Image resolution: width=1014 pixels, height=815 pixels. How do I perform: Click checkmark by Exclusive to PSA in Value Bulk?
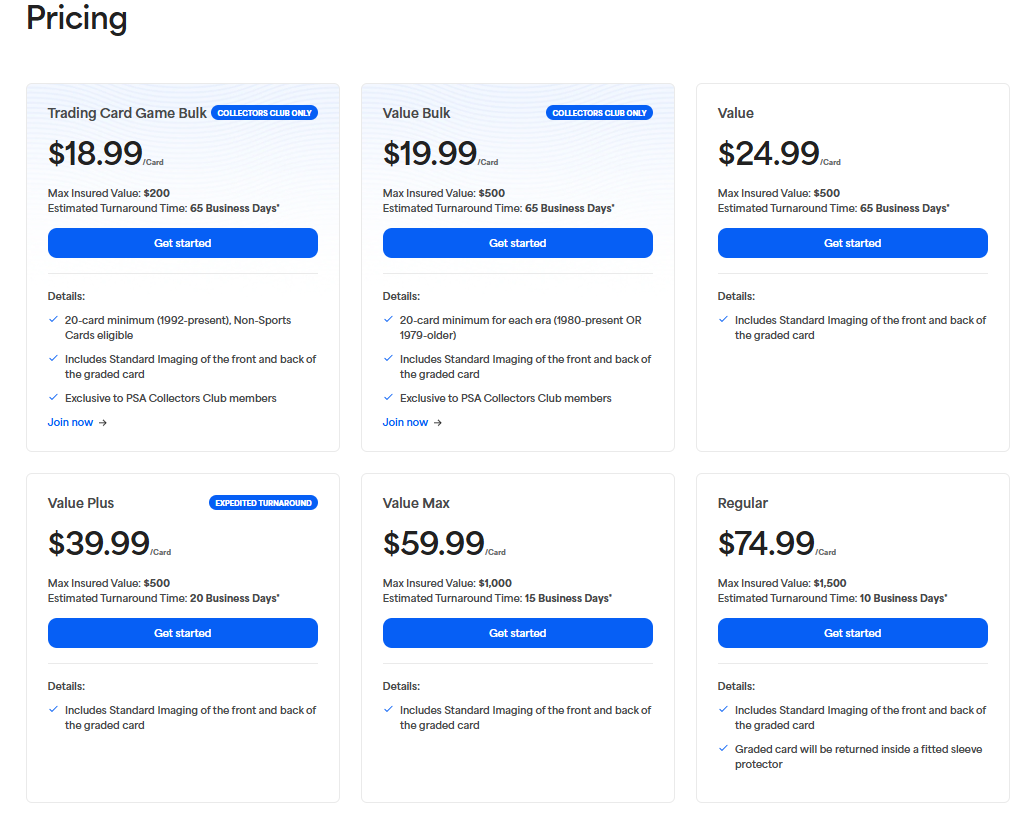389,397
